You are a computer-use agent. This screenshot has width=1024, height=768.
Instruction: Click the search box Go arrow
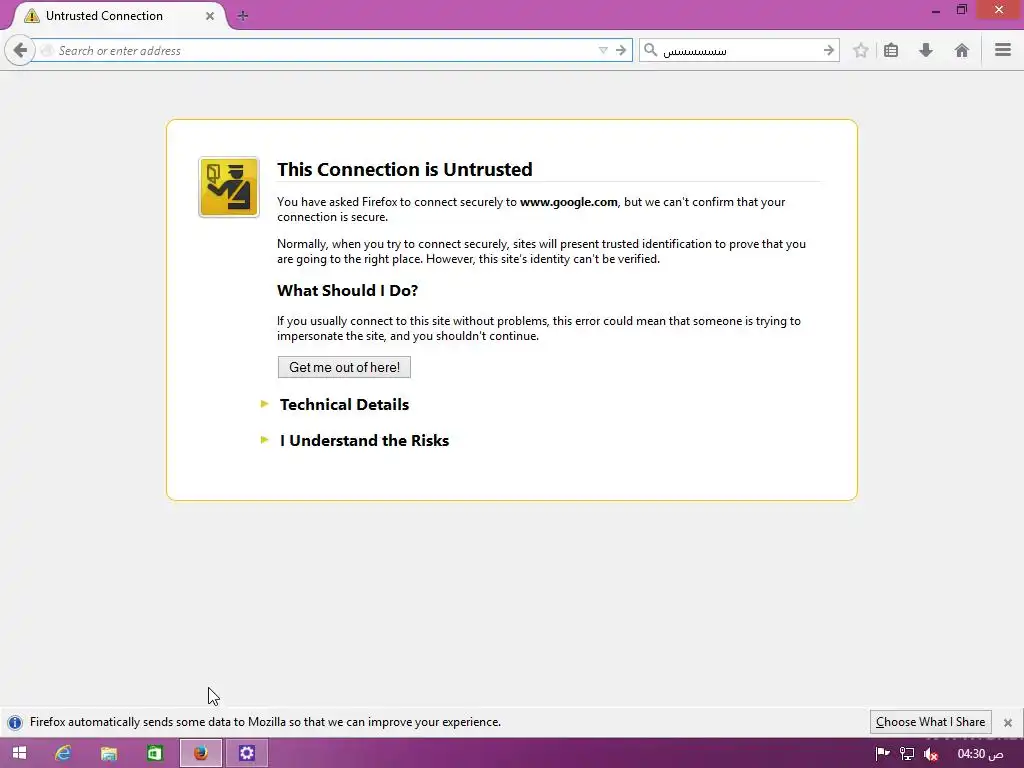[829, 50]
